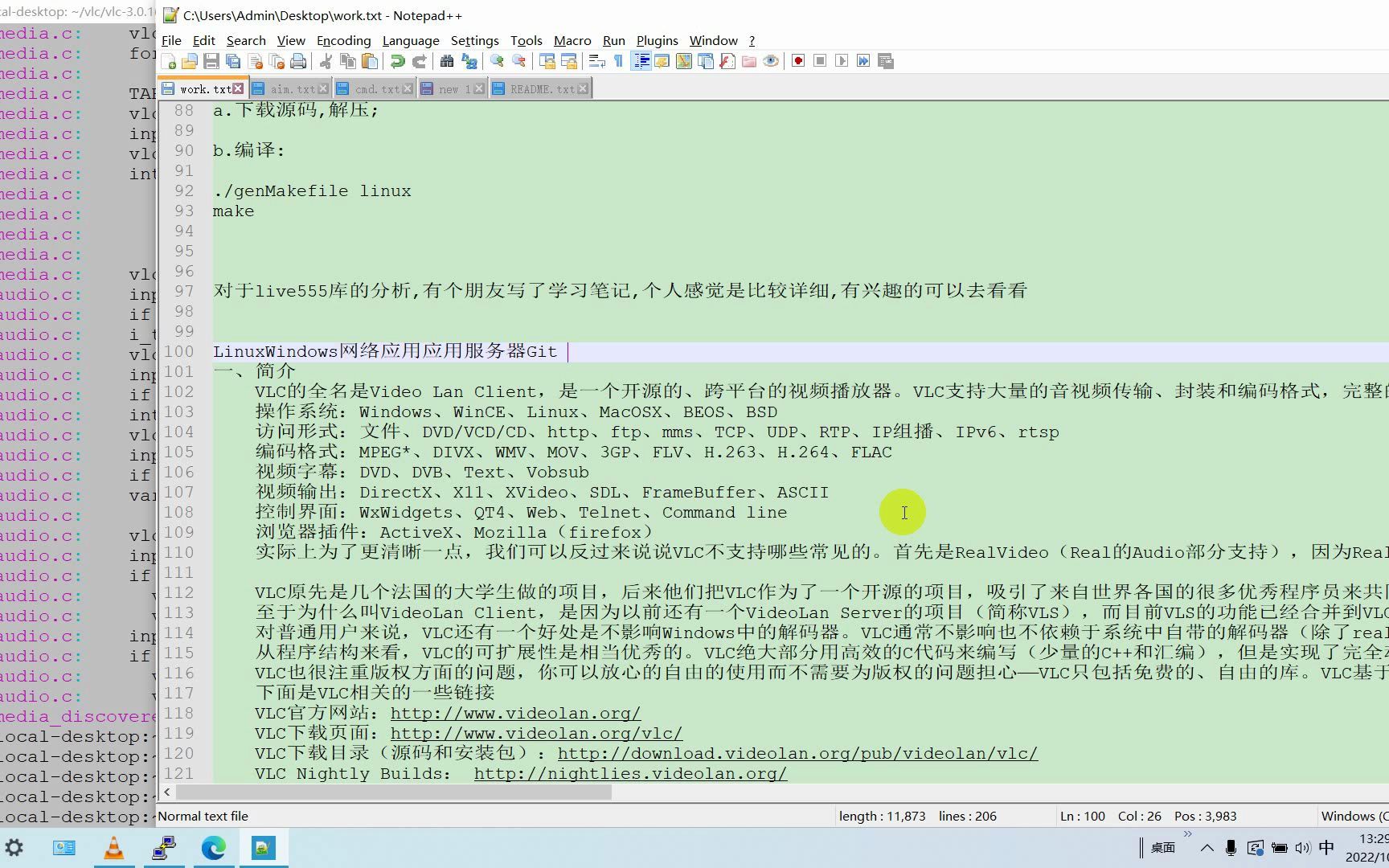Click the Copy toolbar icon

347,62
